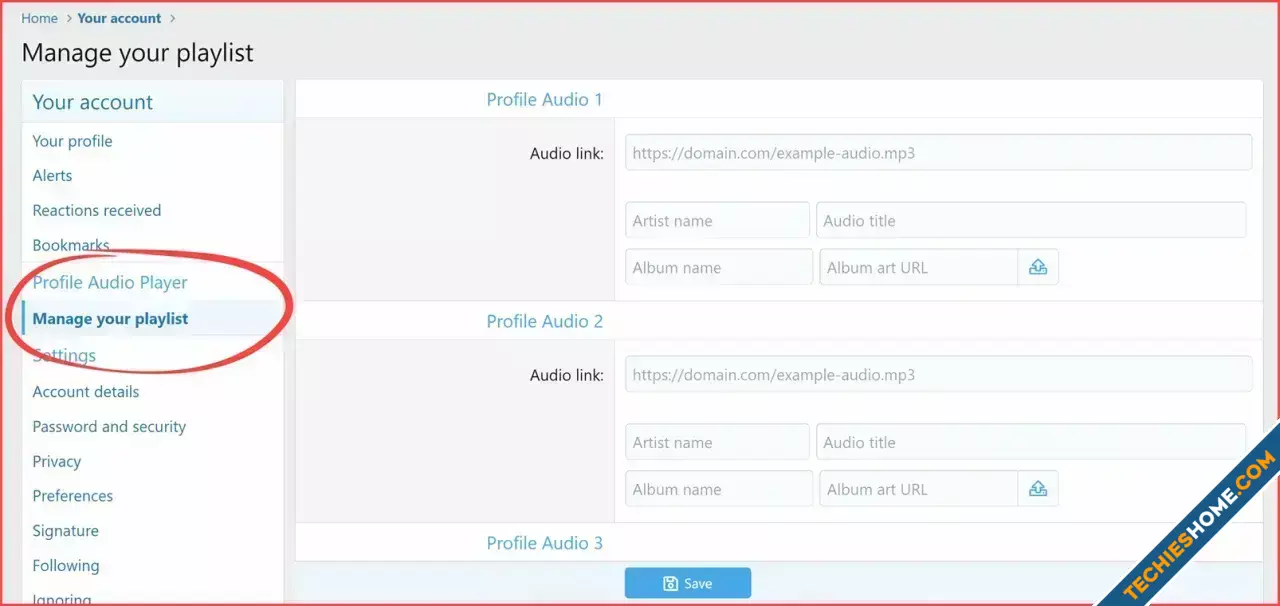1280x606 pixels.
Task: Open Preferences in sidebar
Action: click(x=73, y=496)
